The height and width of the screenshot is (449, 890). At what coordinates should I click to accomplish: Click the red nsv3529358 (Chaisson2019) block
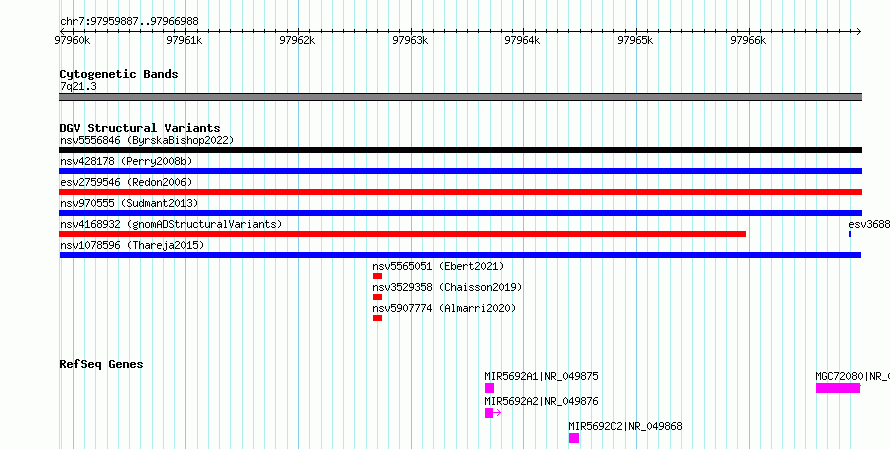point(377,297)
